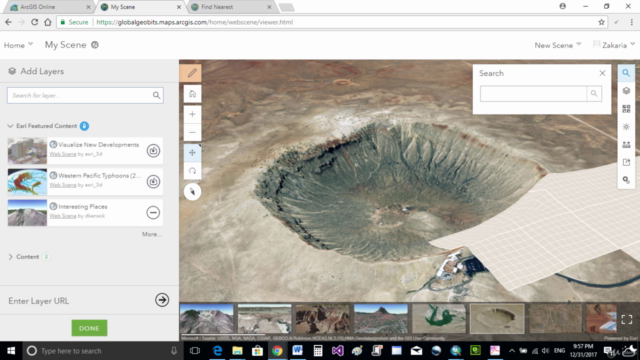The height and width of the screenshot is (360, 640).
Task: Zoom out with the minus button
Action: click(x=192, y=132)
